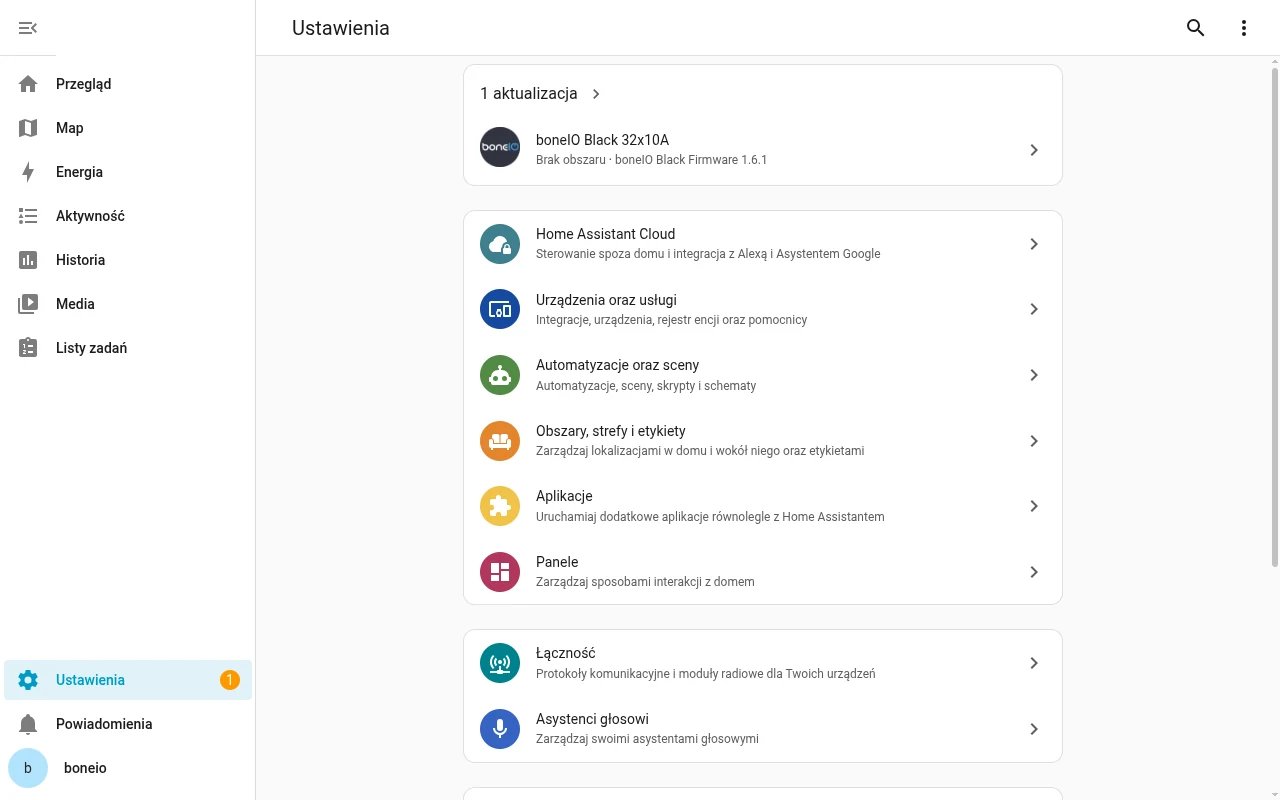
Task: Click chevron on Łączność row
Action: (1034, 663)
